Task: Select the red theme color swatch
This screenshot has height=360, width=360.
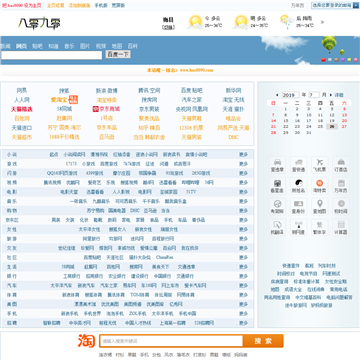Action: (x=323, y=60)
